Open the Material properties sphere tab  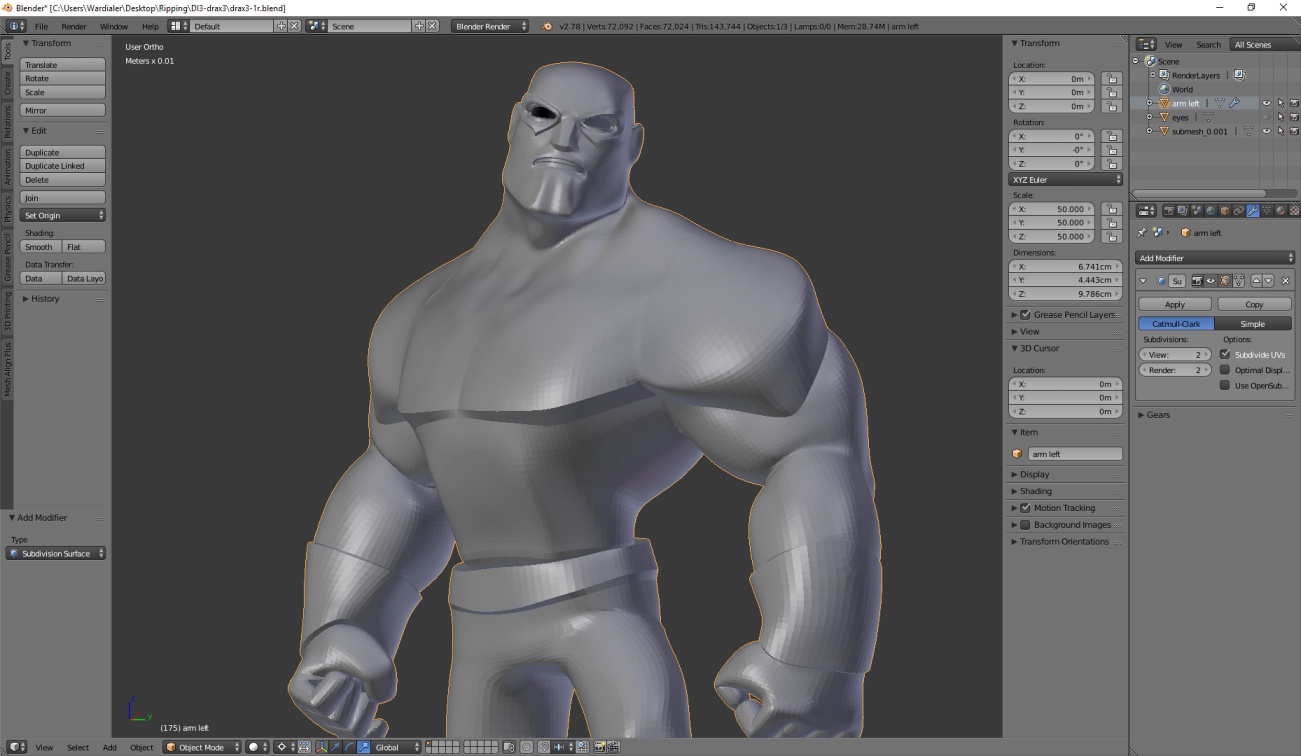click(1281, 211)
